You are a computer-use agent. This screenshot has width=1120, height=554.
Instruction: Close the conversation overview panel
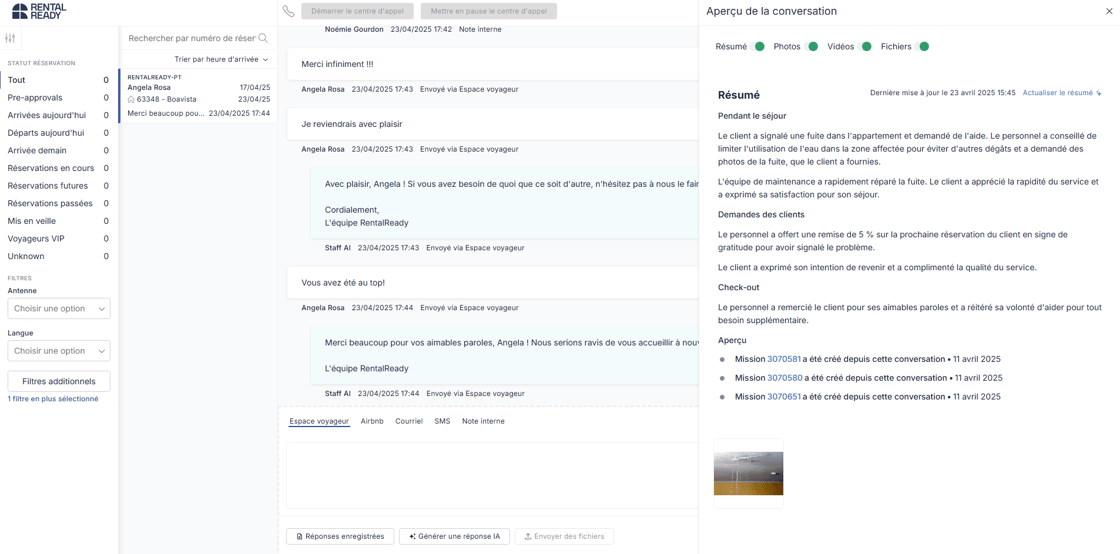click(x=1108, y=11)
